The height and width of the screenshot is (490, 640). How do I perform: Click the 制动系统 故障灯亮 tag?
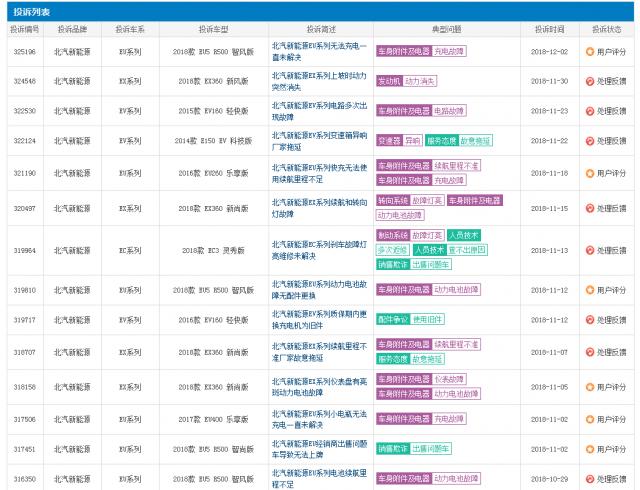tap(410, 235)
